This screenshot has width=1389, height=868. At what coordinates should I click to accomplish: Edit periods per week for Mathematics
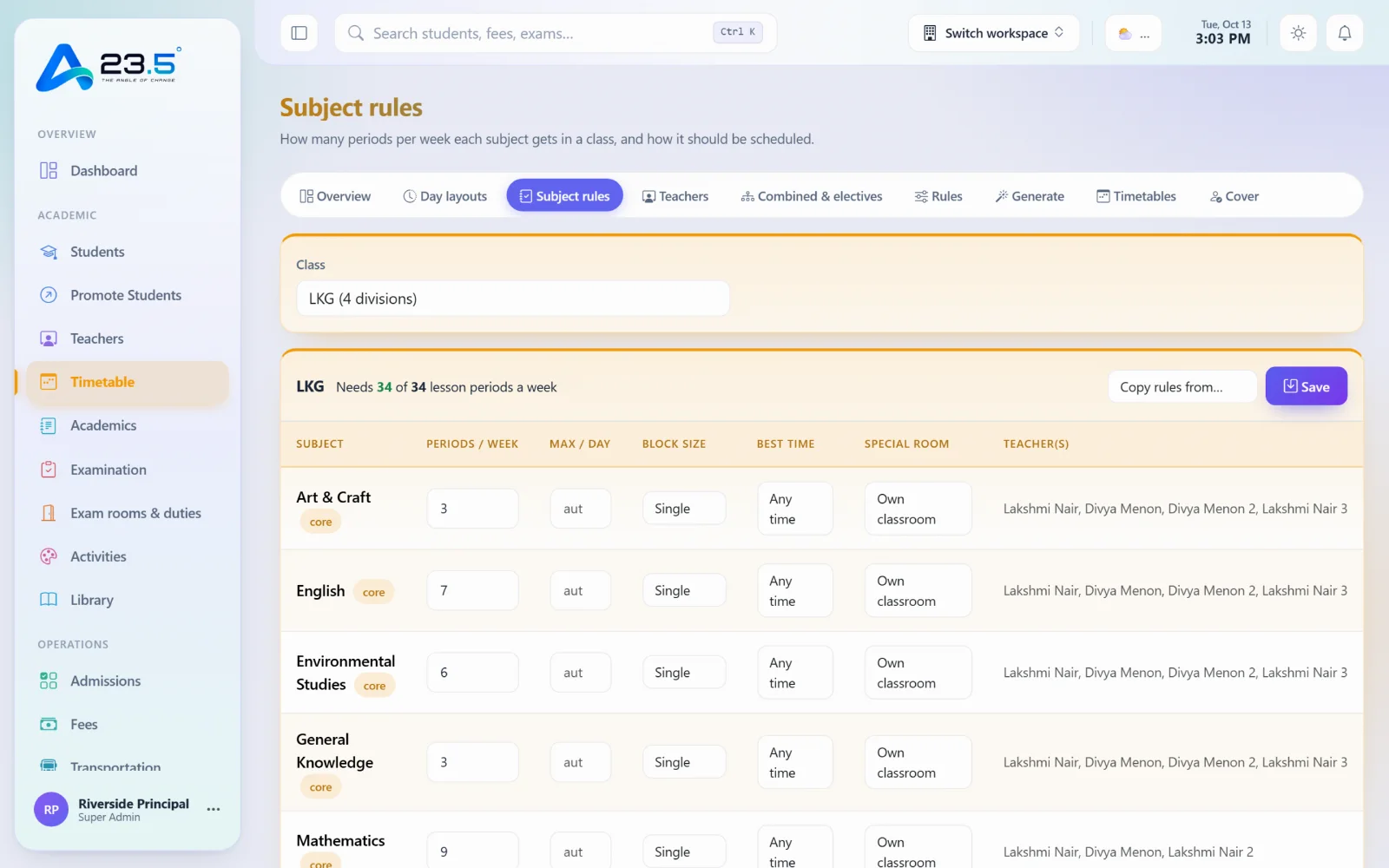pyautogui.click(x=473, y=851)
